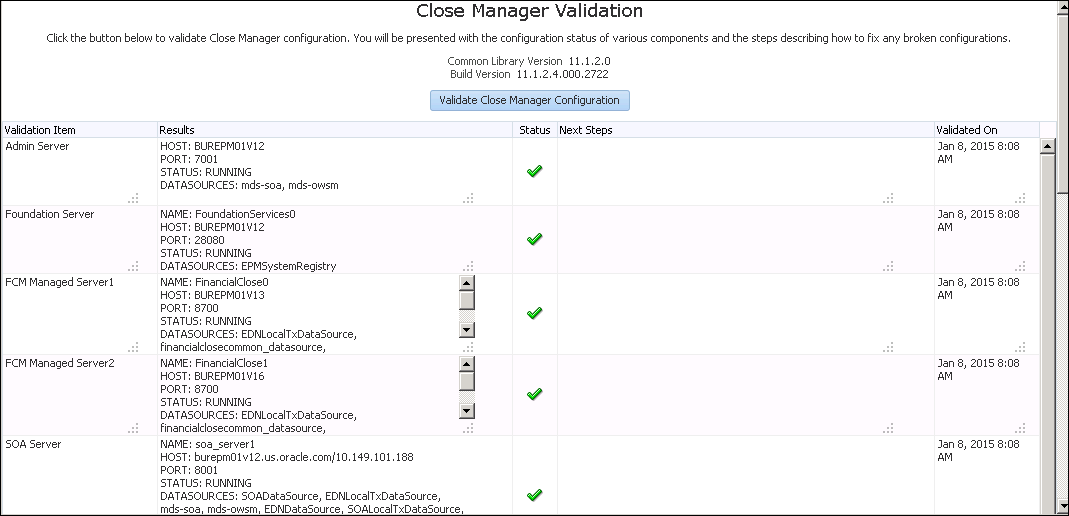Click resize grip in Foundation Server item cell

click(133, 266)
